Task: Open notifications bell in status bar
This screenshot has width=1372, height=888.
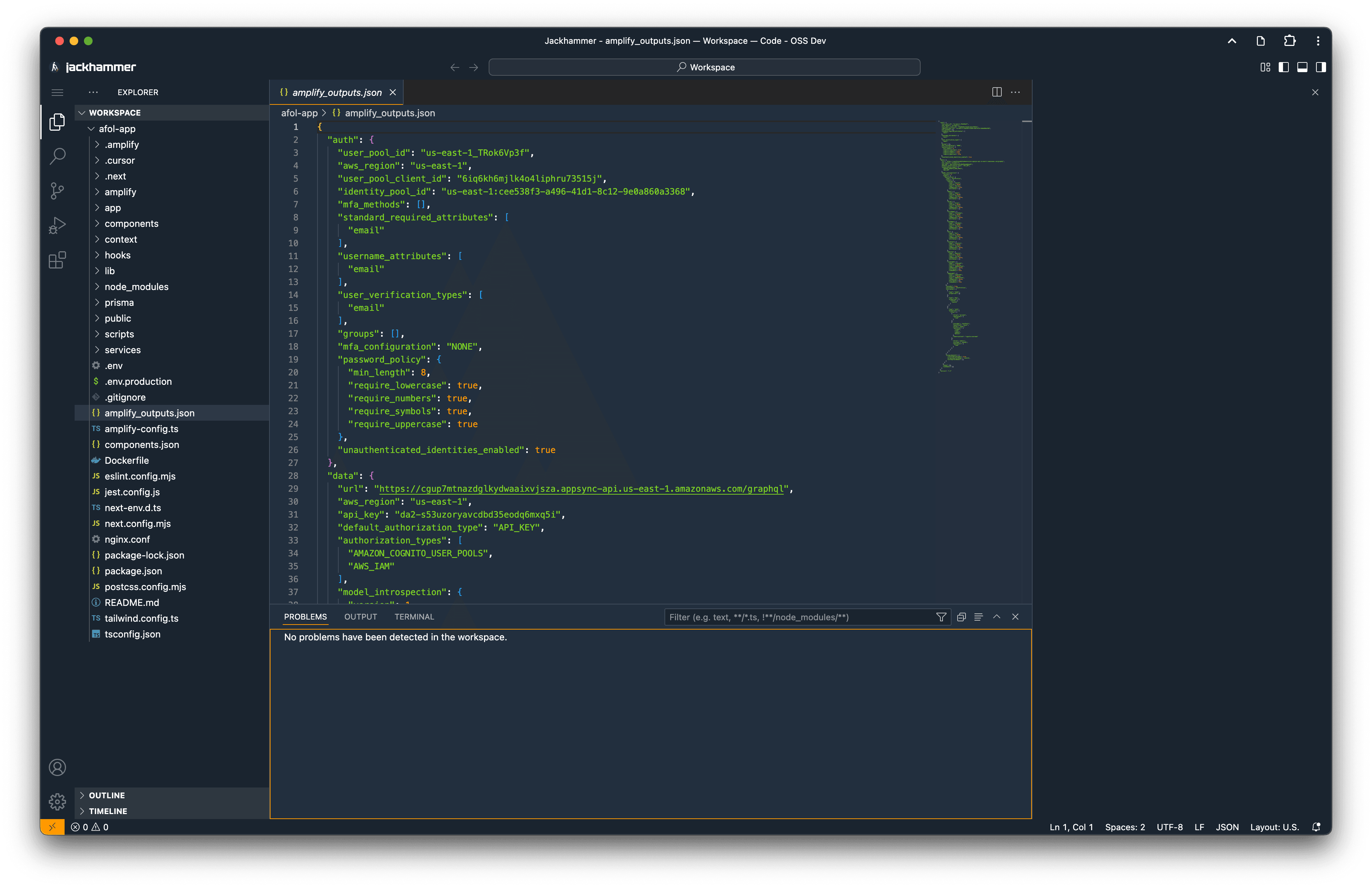Action: click(x=1316, y=827)
